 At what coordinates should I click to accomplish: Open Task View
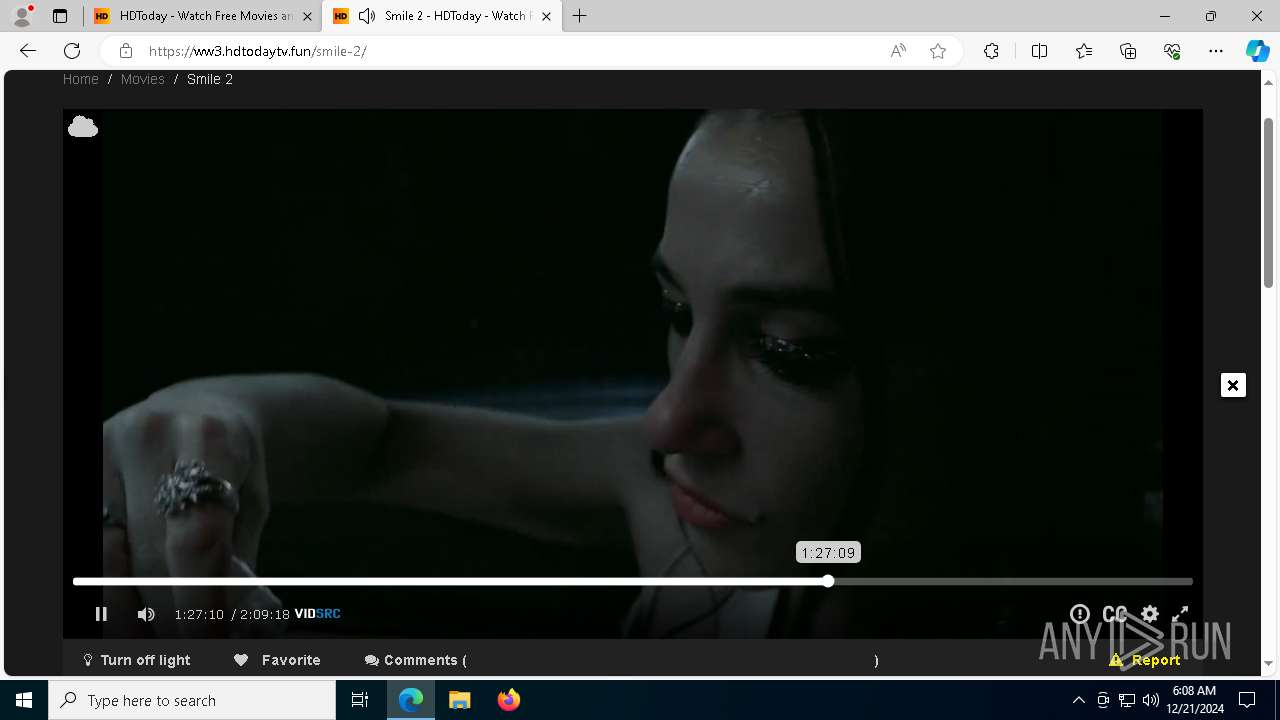click(x=360, y=700)
